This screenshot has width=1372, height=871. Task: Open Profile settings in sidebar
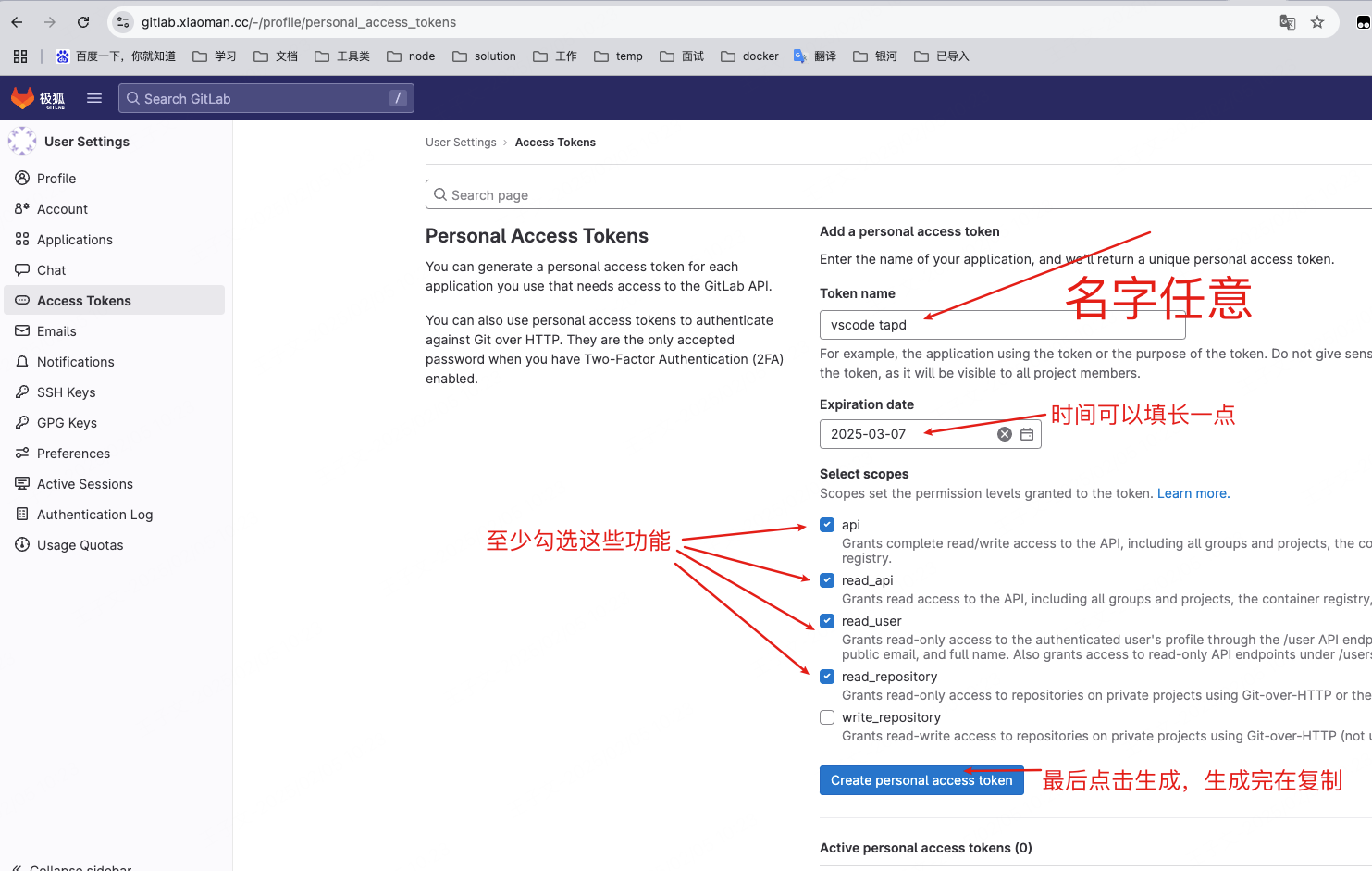[x=115, y=178]
